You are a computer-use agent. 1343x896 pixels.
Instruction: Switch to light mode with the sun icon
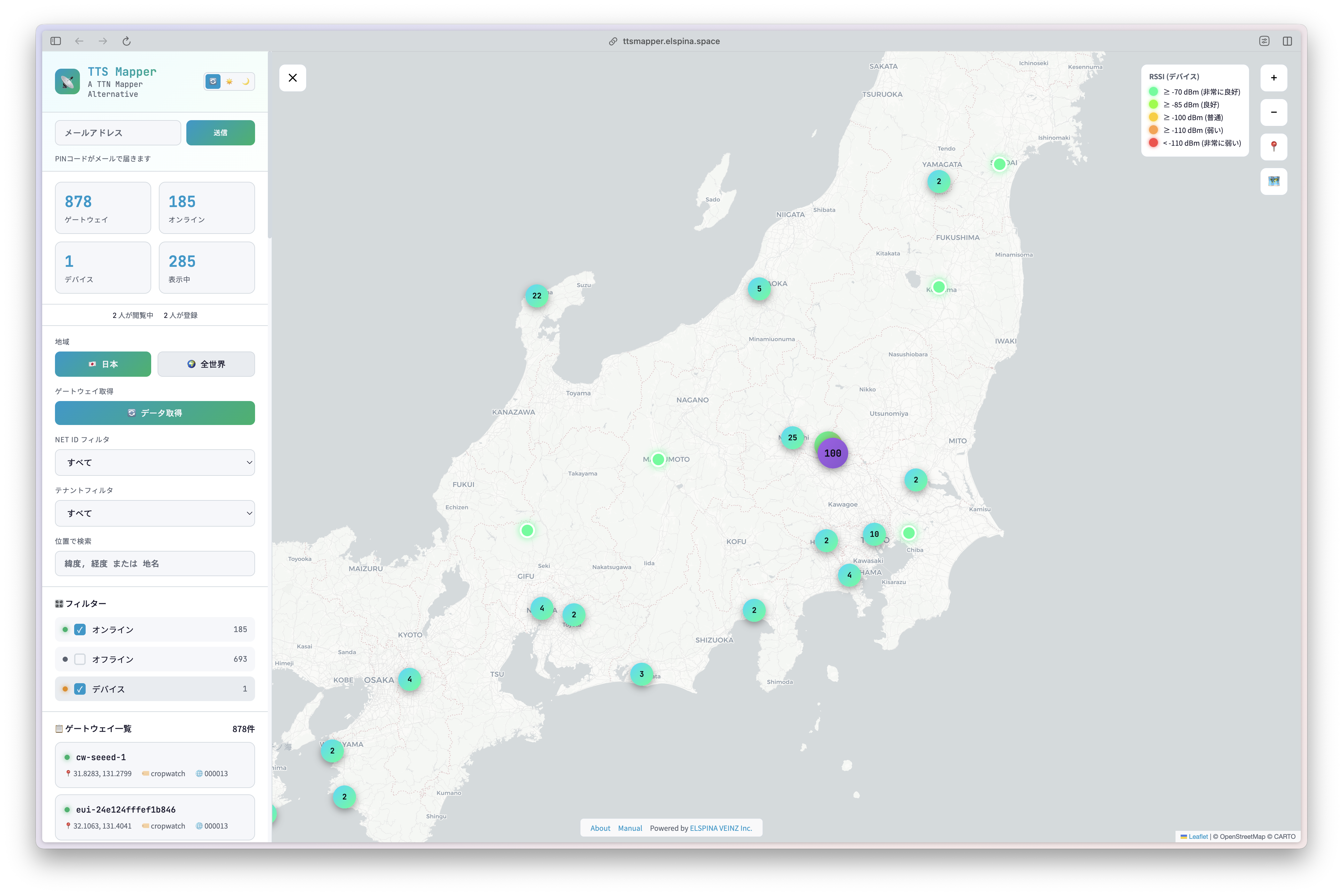pyautogui.click(x=229, y=81)
